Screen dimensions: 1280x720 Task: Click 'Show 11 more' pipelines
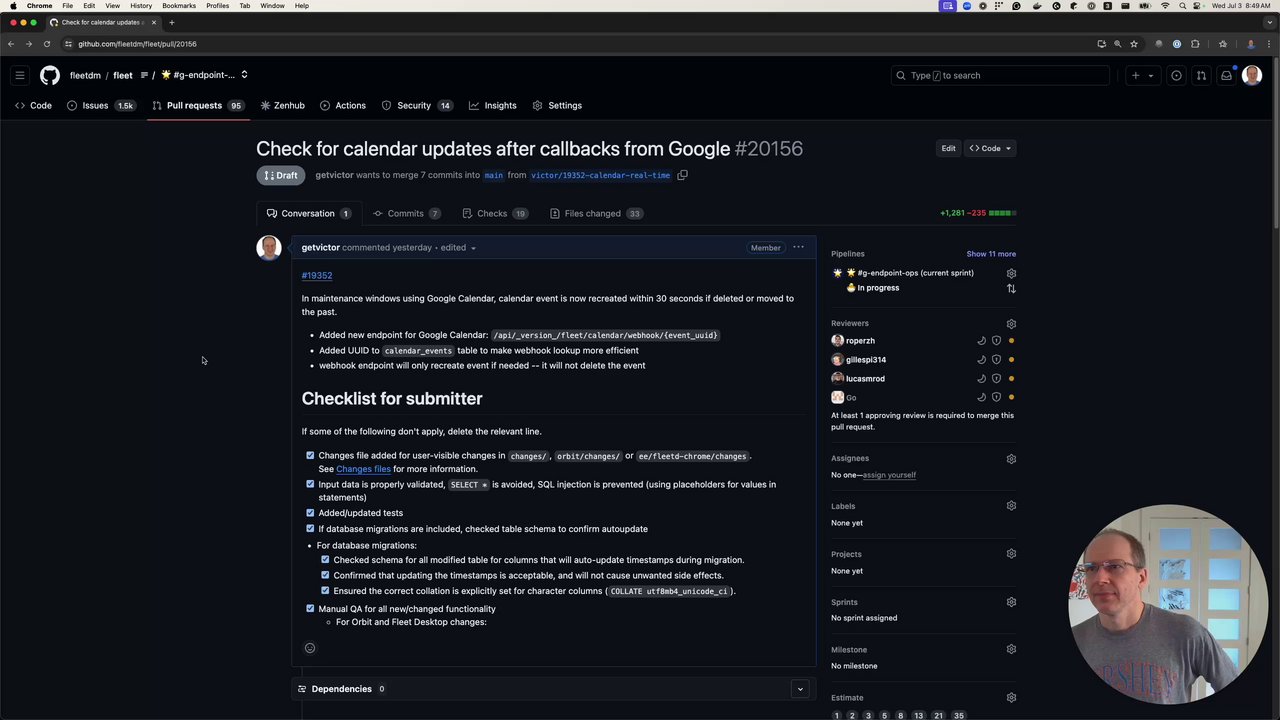[991, 254]
